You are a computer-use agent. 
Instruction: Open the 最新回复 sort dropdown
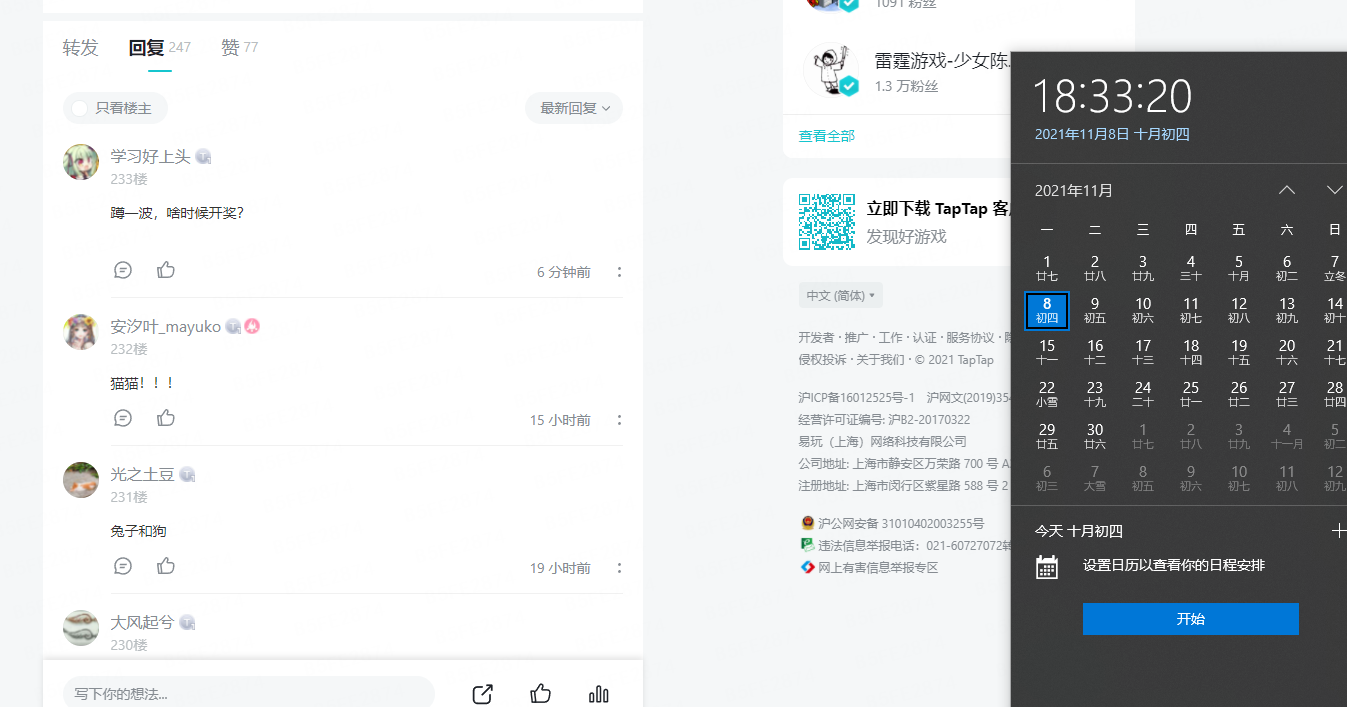pyautogui.click(x=574, y=108)
